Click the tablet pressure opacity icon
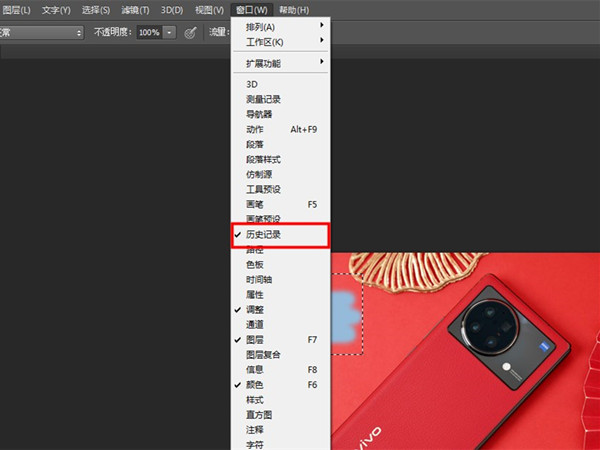Viewport: 600px width, 450px height. click(x=189, y=32)
